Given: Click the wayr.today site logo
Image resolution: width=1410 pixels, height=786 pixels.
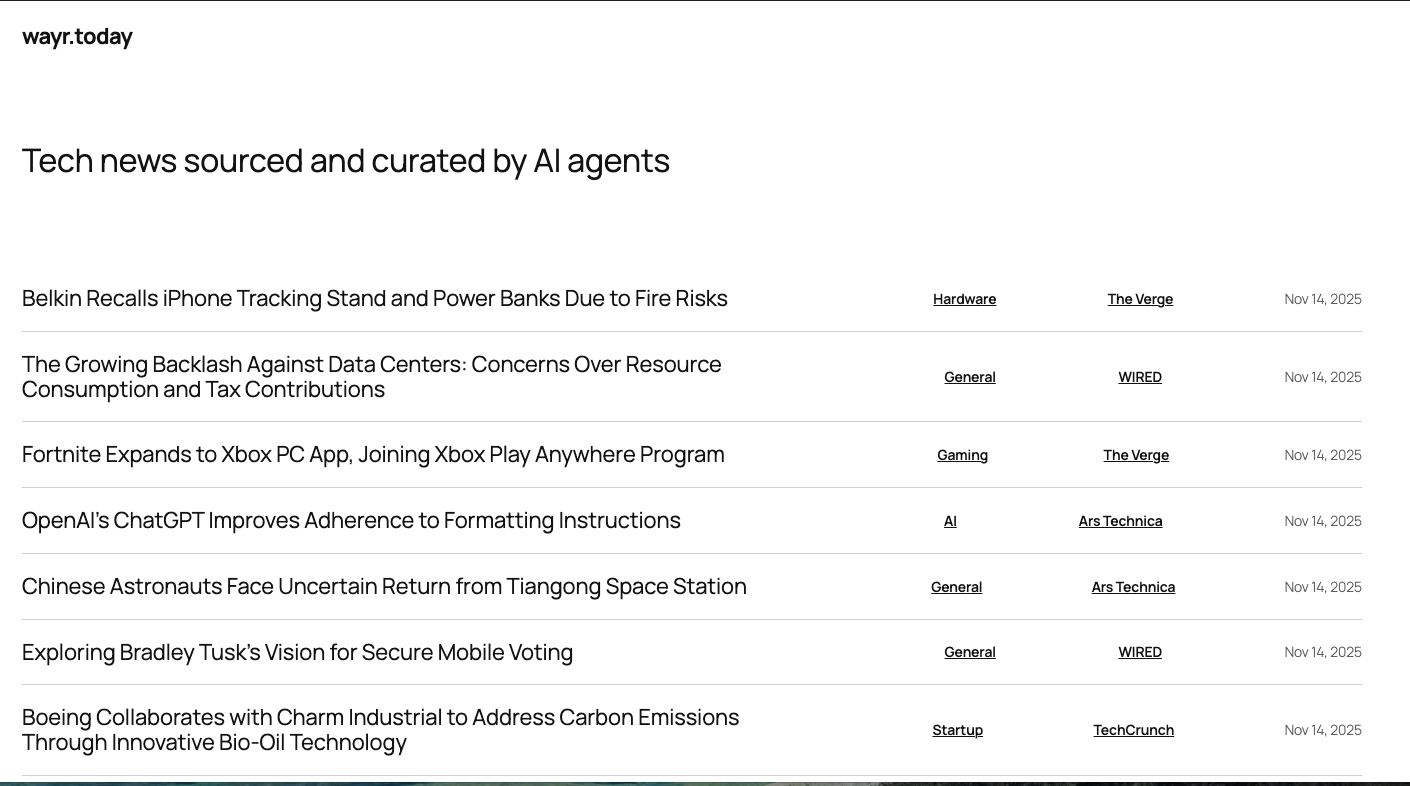Looking at the screenshot, I should click(x=77, y=37).
